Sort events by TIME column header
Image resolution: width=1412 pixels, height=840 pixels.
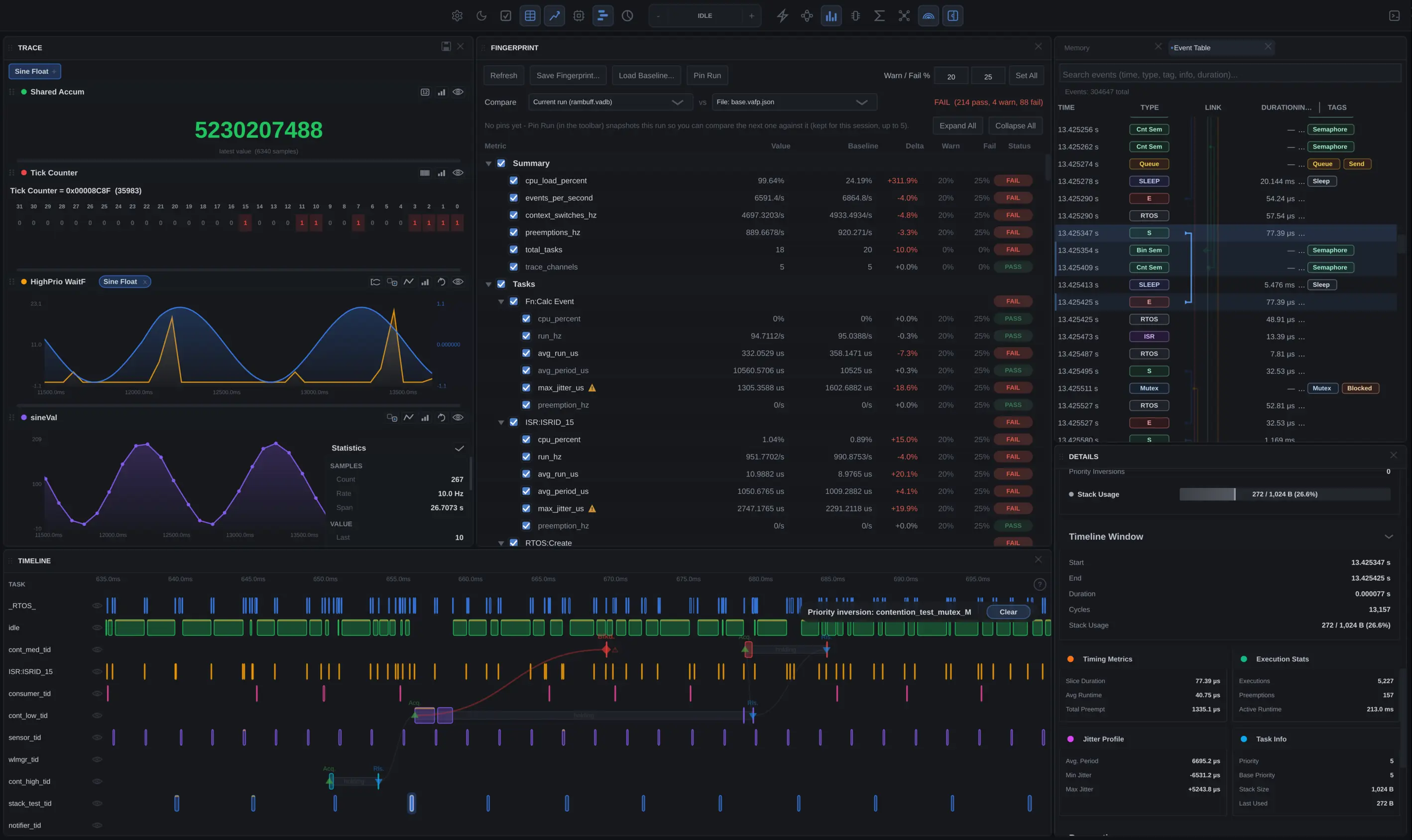(1065, 107)
